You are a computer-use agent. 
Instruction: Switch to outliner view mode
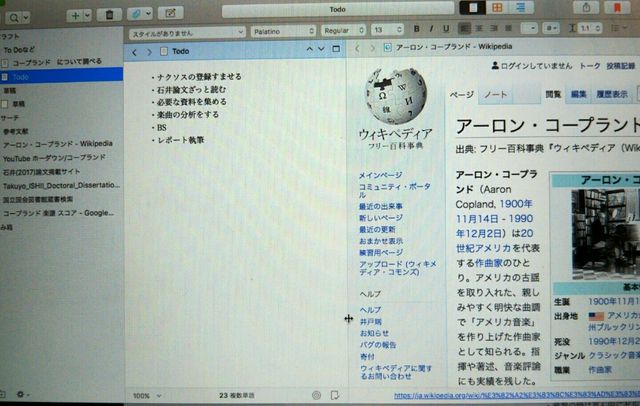tap(521, 7)
